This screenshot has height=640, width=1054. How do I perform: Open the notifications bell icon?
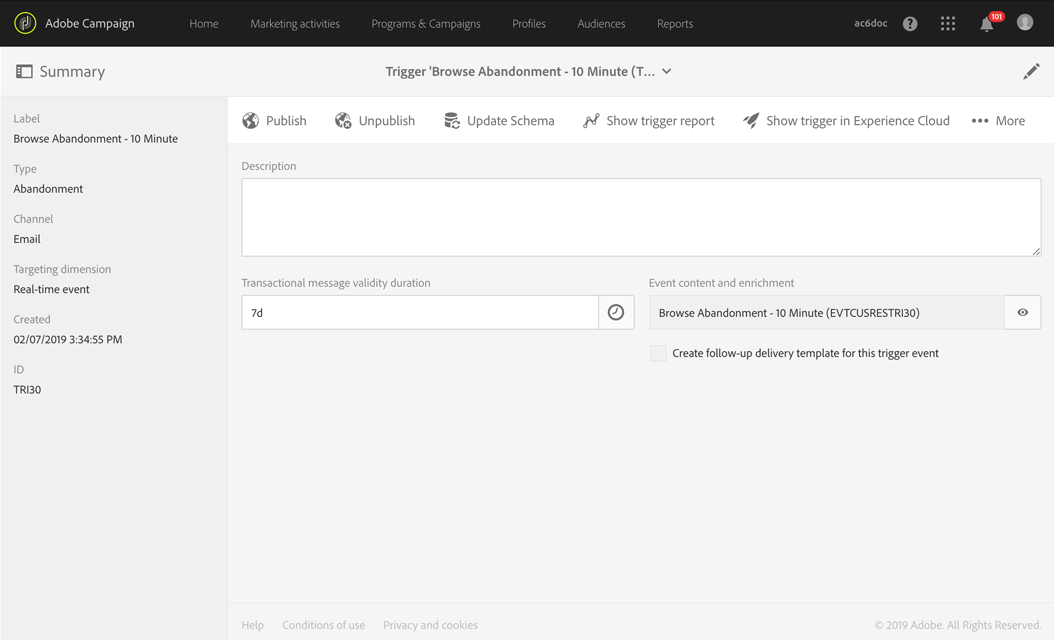point(986,25)
